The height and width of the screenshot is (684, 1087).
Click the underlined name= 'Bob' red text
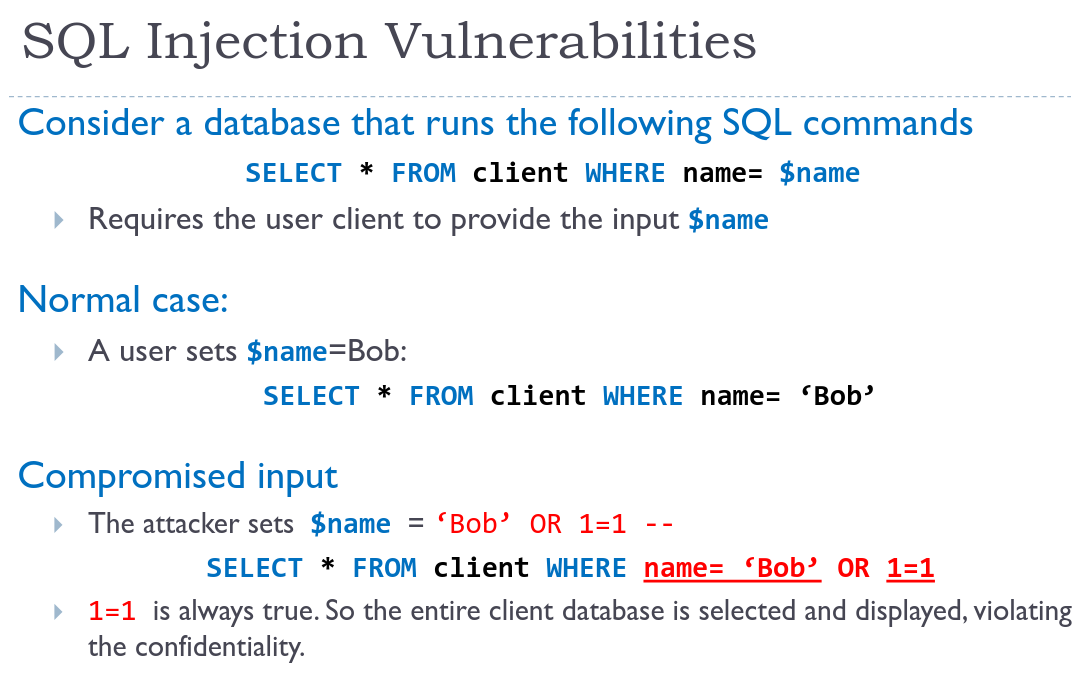[732, 568]
